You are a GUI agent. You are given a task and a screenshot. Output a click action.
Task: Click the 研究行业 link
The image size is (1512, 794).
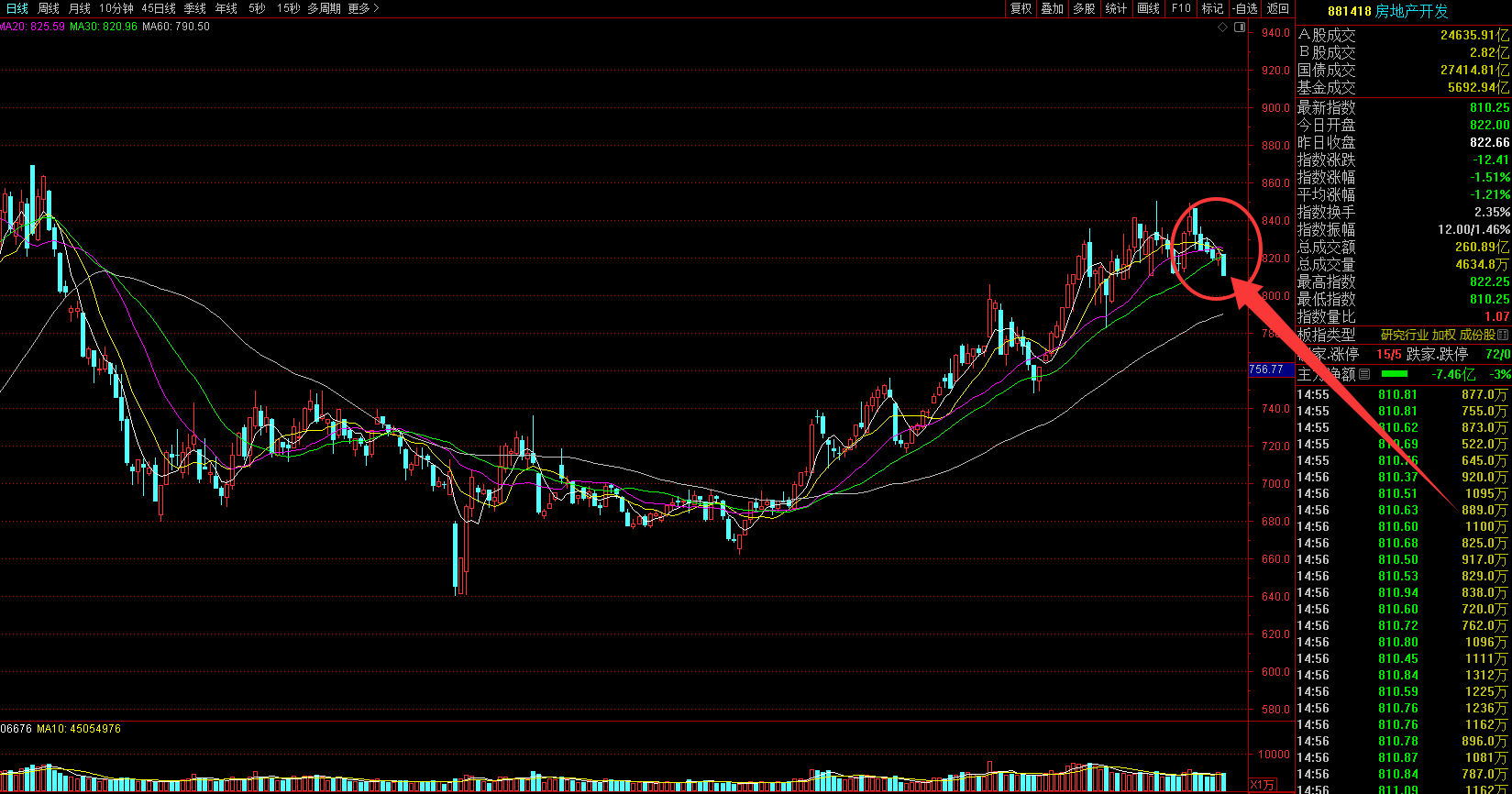click(1406, 336)
